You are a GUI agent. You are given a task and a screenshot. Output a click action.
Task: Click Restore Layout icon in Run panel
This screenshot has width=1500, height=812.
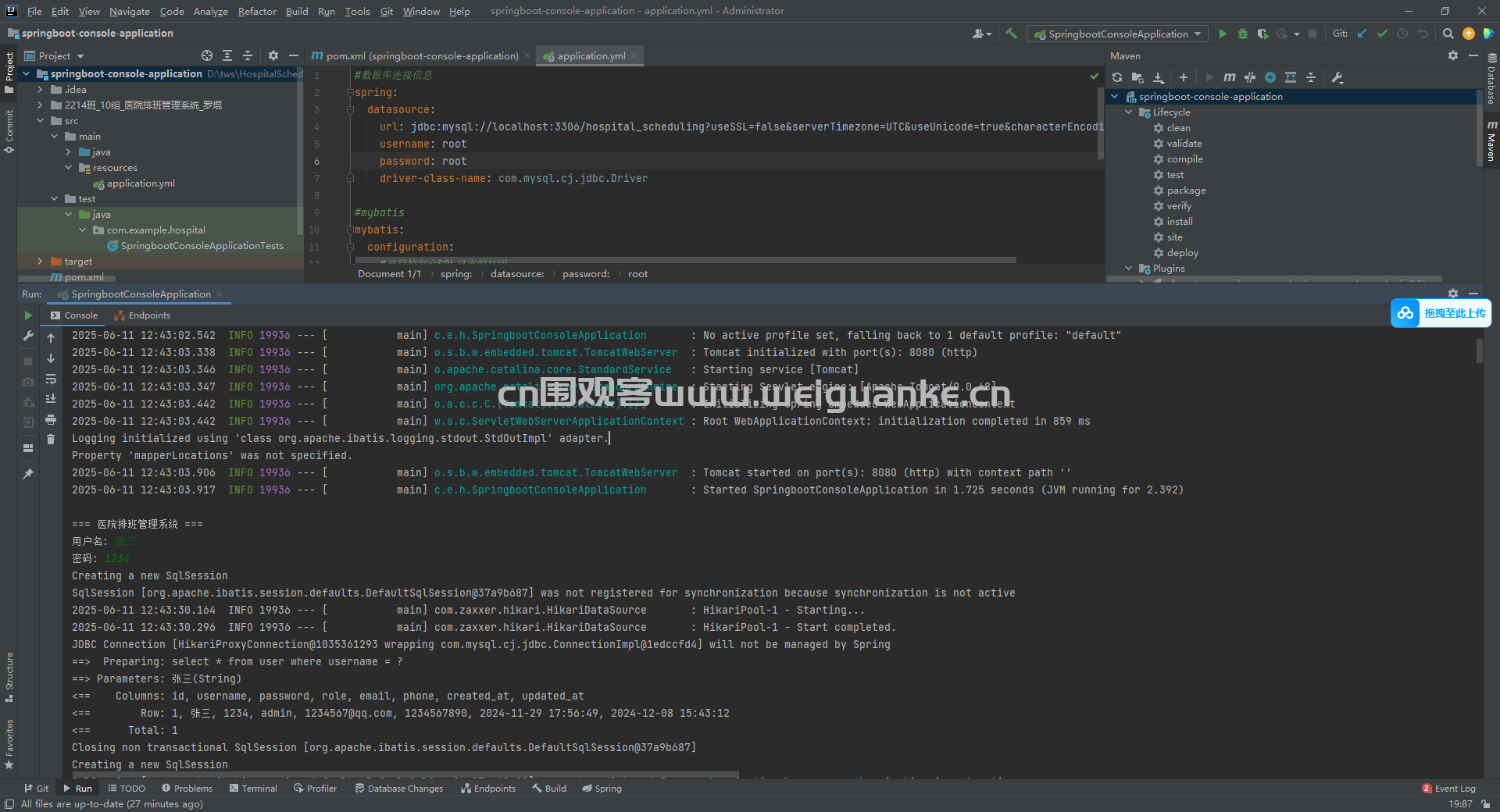pos(28,448)
